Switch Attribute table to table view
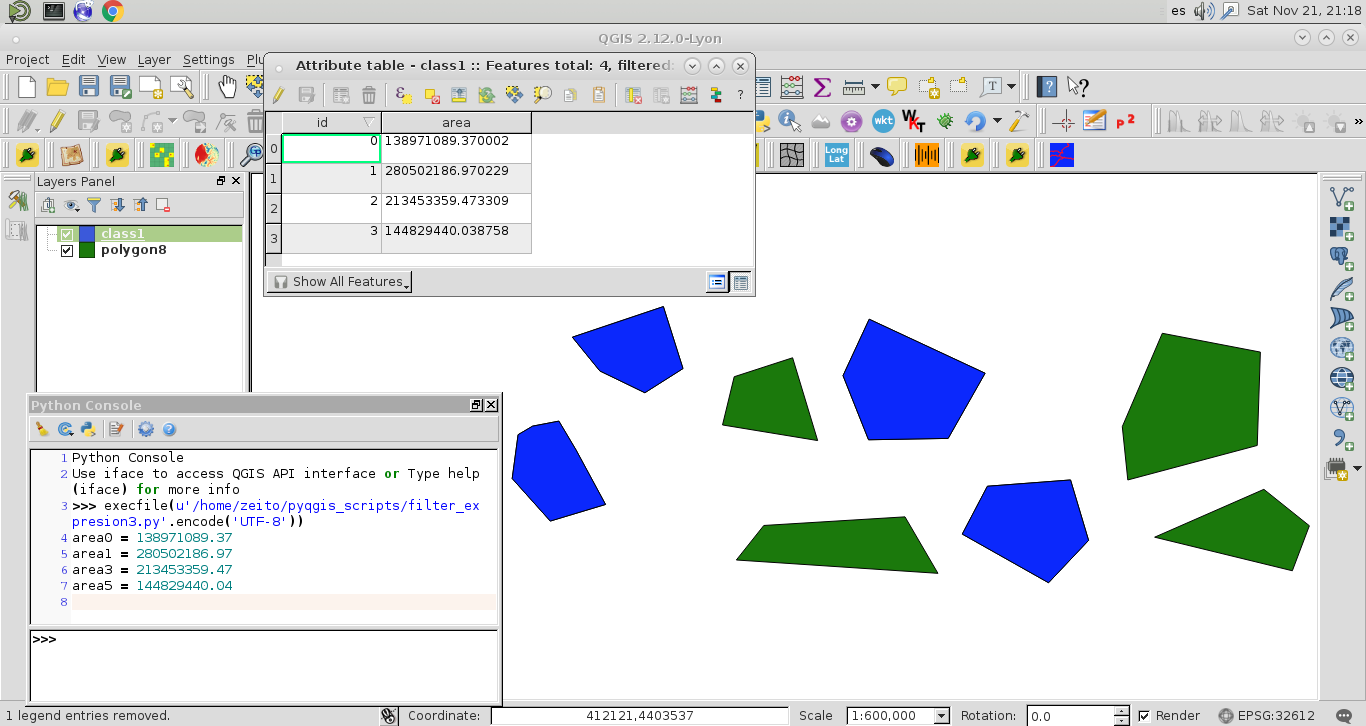This screenshot has width=1366, height=726. (x=741, y=282)
